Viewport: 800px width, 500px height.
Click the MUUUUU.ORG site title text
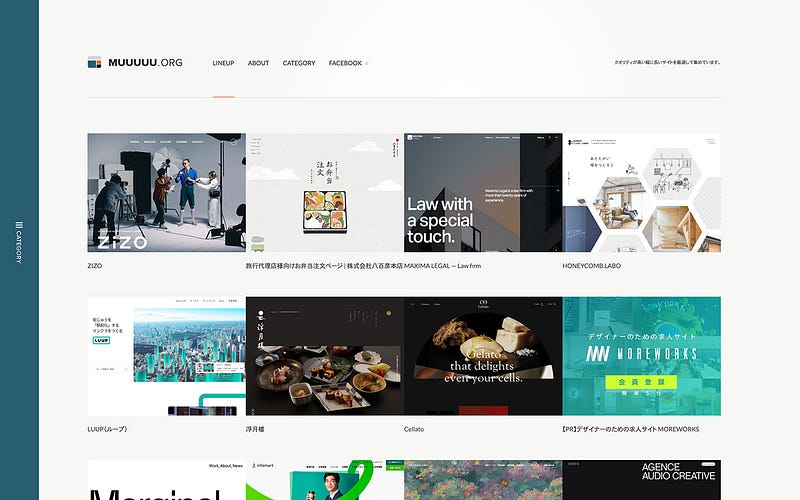[x=145, y=62]
